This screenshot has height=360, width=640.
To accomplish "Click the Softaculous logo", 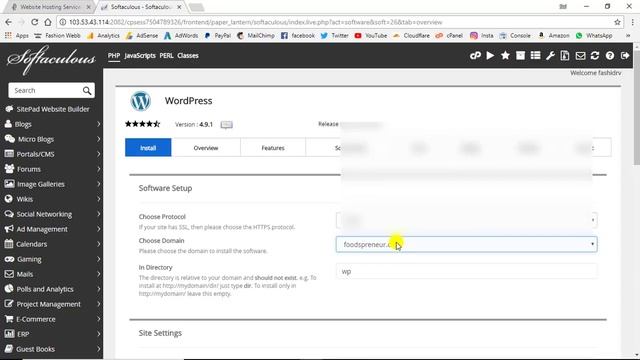I will point(51,60).
